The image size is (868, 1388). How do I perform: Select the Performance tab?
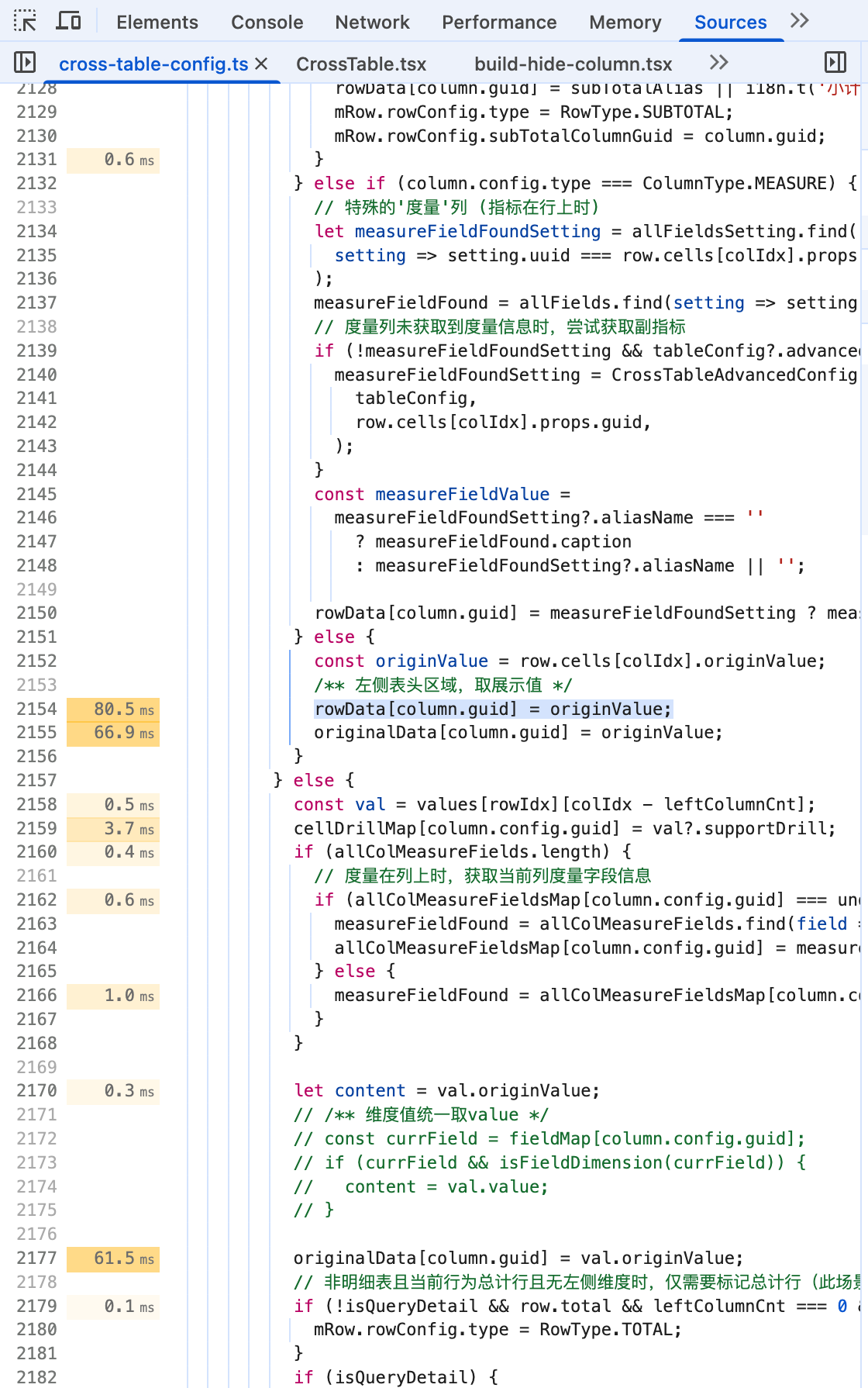point(500,22)
